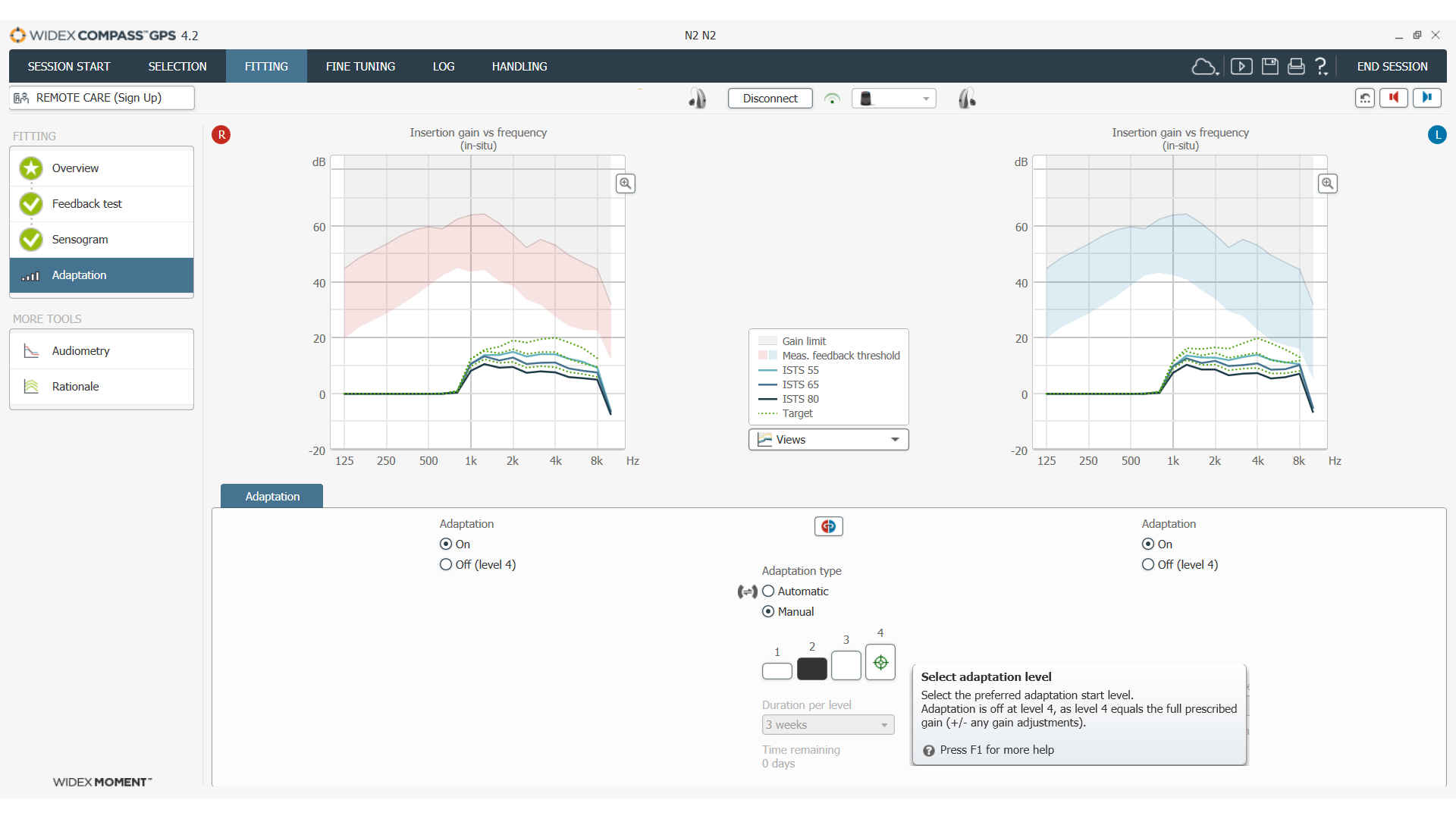Open the Sensogram tool in the Fitting sidebar
The width and height of the screenshot is (1456, 819).
(x=80, y=239)
